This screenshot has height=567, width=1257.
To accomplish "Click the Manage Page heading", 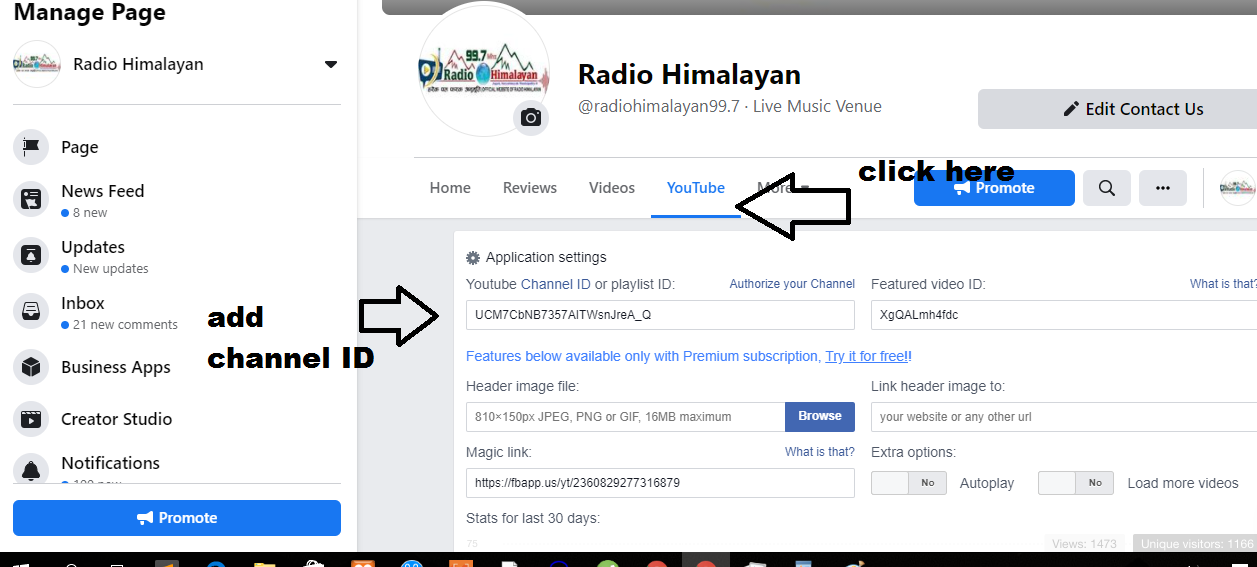I will click(x=89, y=13).
